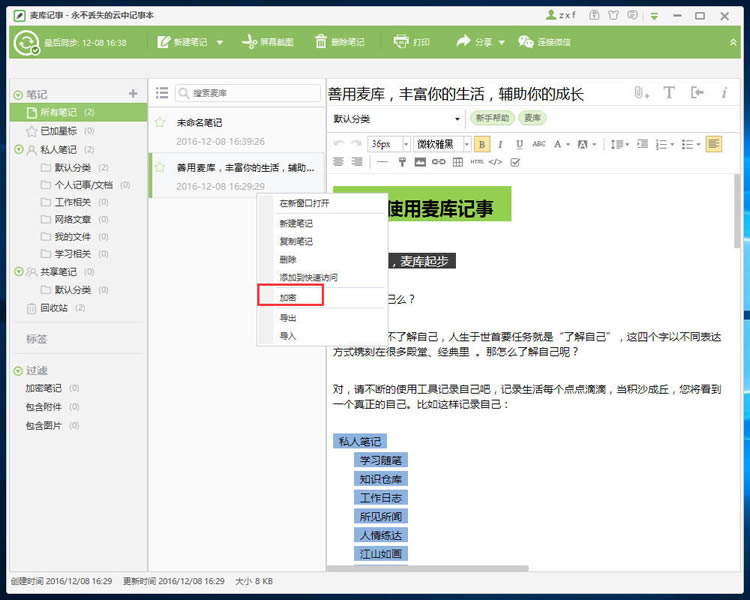Click the 新手帮助 tag
Screen dimensions: 750x600
click(492, 118)
